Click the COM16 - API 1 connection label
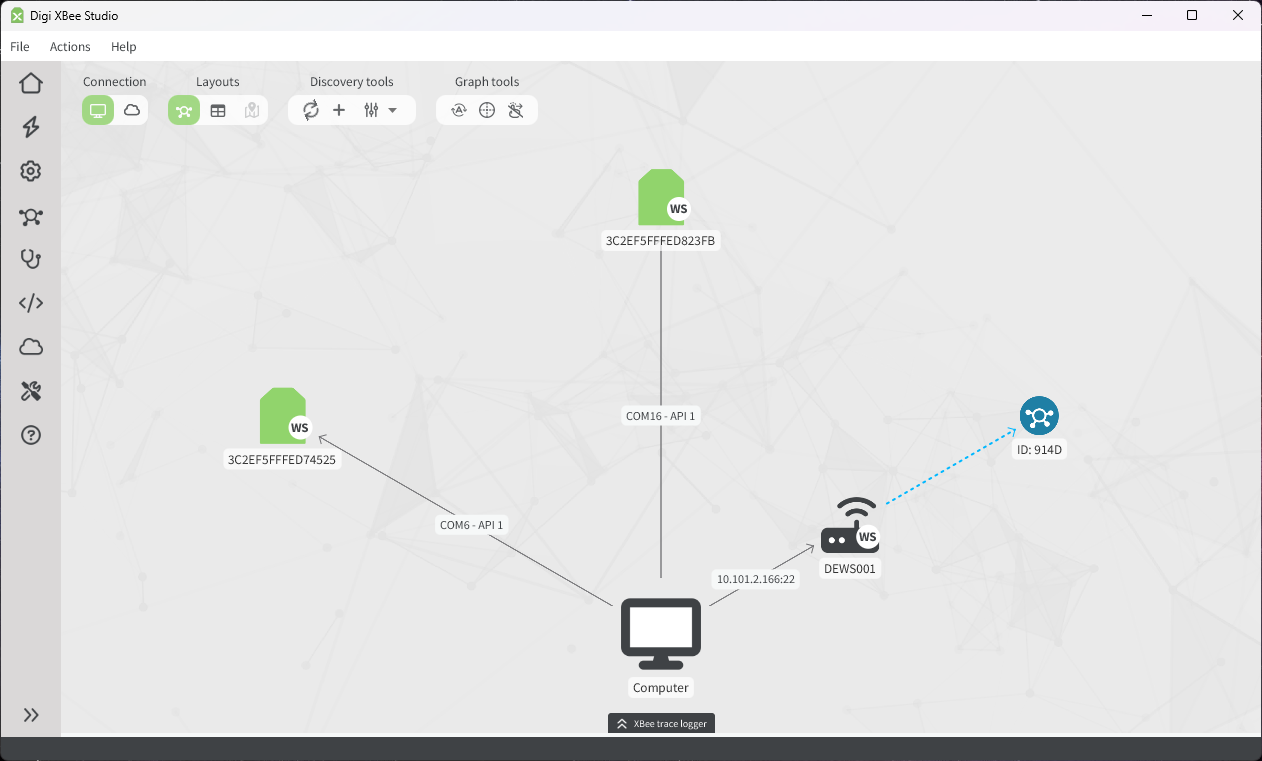1262x761 pixels. tap(660, 416)
